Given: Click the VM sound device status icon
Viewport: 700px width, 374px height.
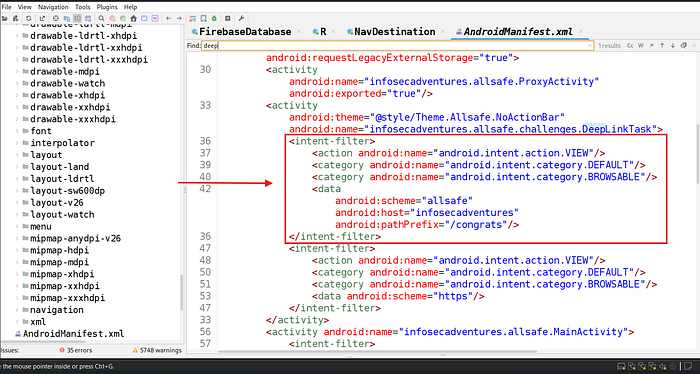Looking at the screenshot, I should [663, 366].
